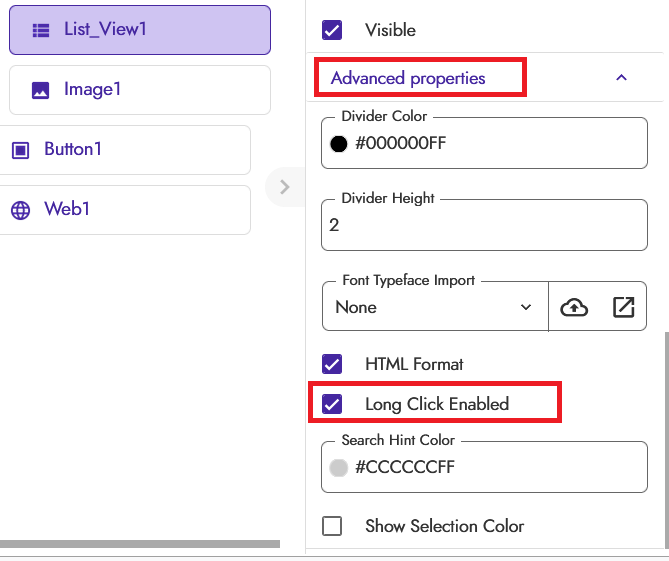The height and width of the screenshot is (561, 669).
Task: Click the Advanced properties section header
Action: click(408, 78)
